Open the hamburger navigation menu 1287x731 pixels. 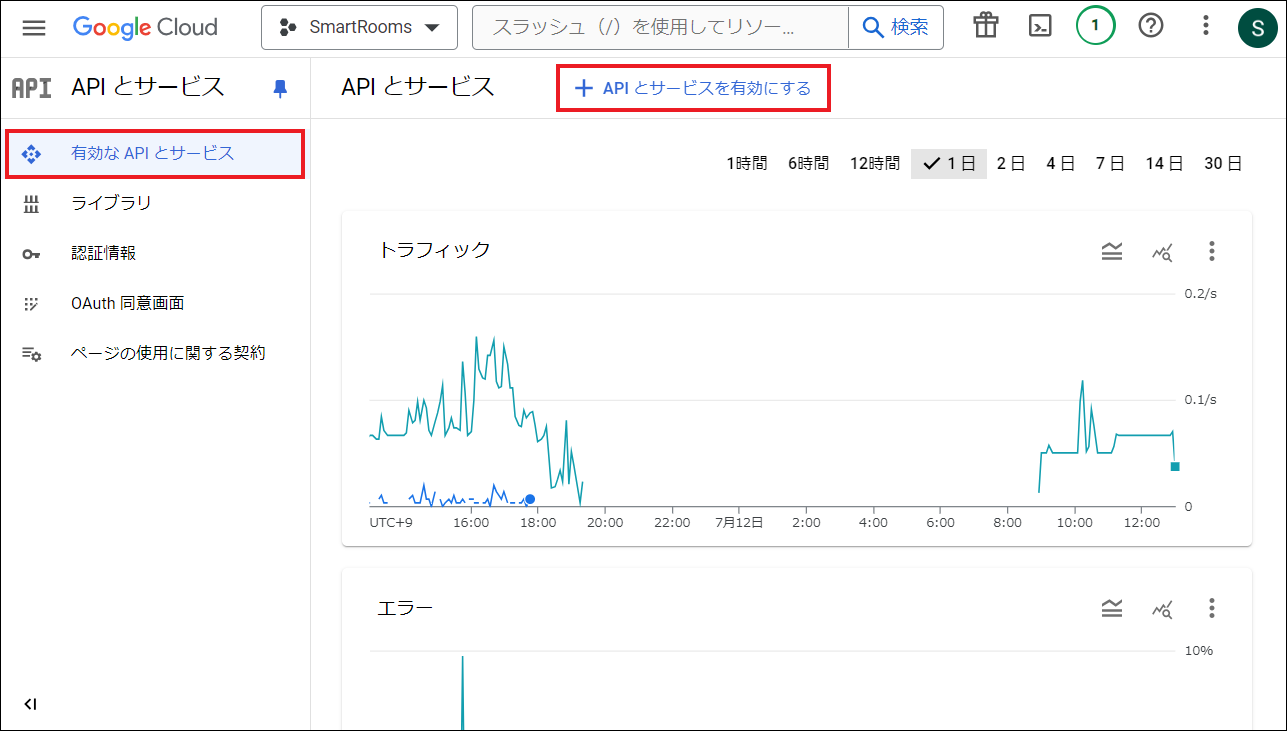point(34,27)
